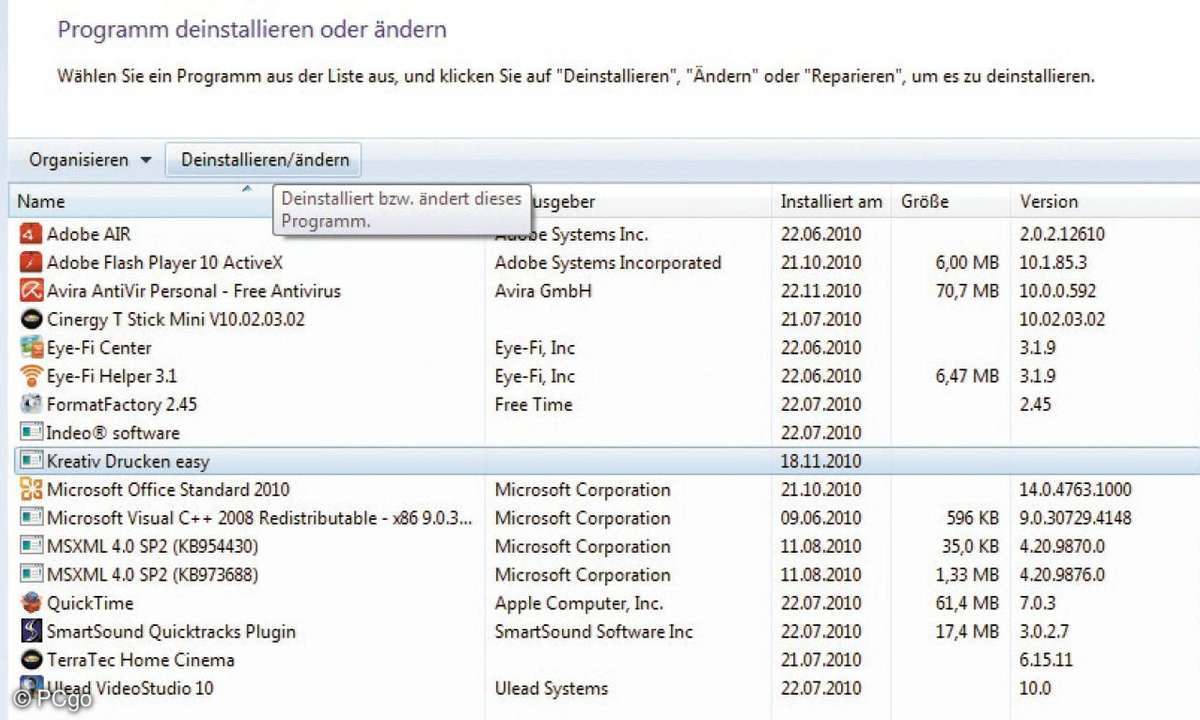Select Adobe Flash Player 10 ActiveX row

click(x=165, y=263)
